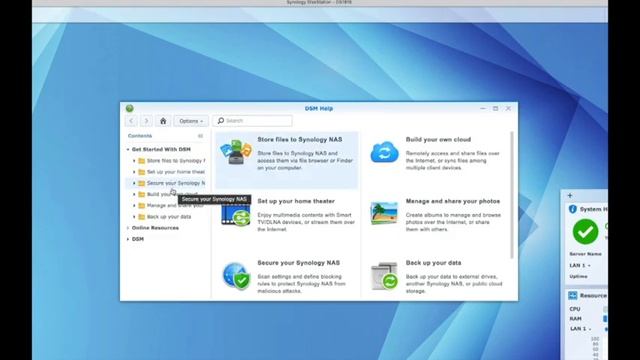640x360 pixels.
Task: Focus the Search field in DSM Help
Action: (x=252, y=121)
